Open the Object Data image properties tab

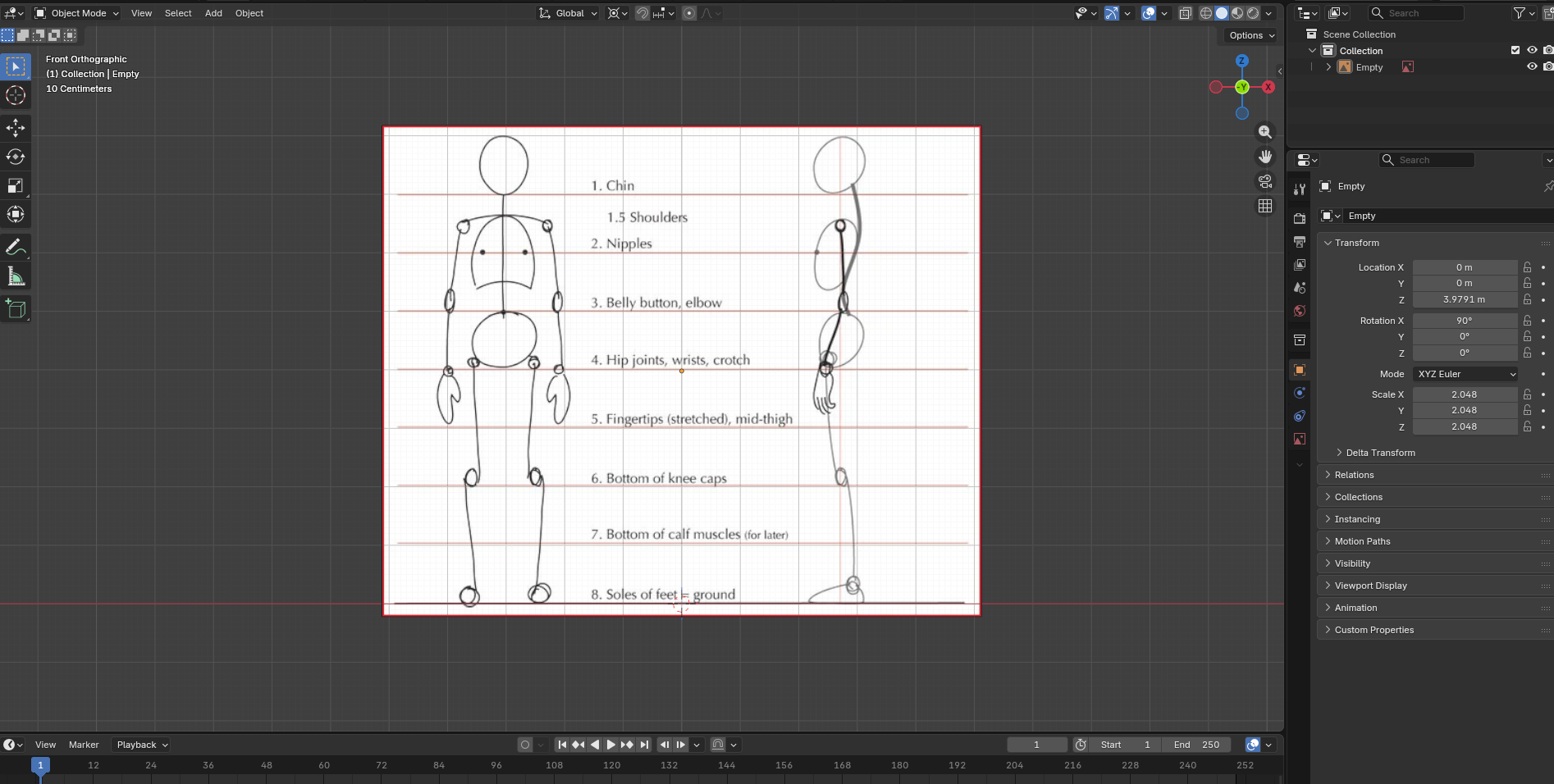(x=1300, y=439)
